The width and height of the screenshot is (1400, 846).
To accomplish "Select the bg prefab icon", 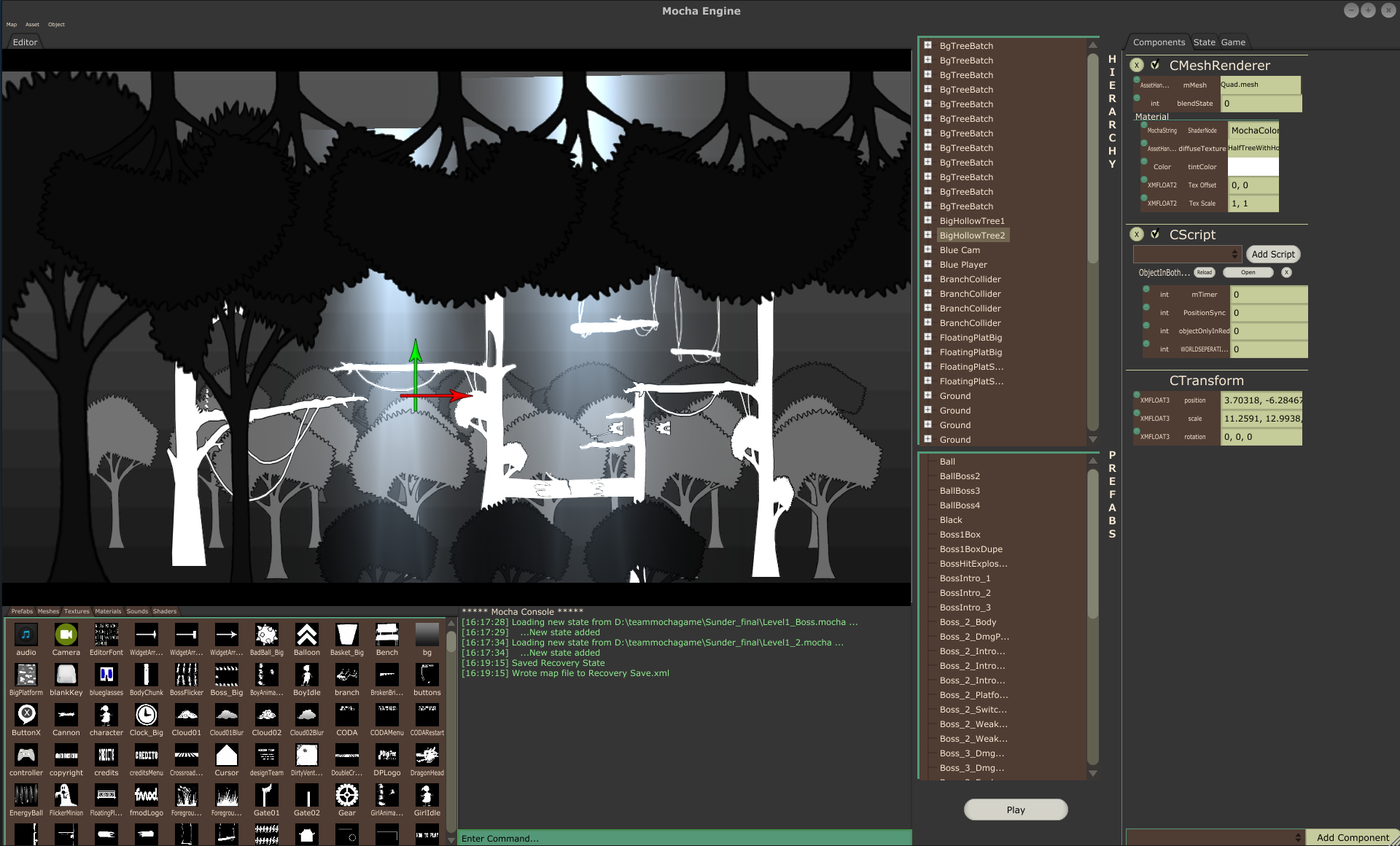I will click(427, 634).
